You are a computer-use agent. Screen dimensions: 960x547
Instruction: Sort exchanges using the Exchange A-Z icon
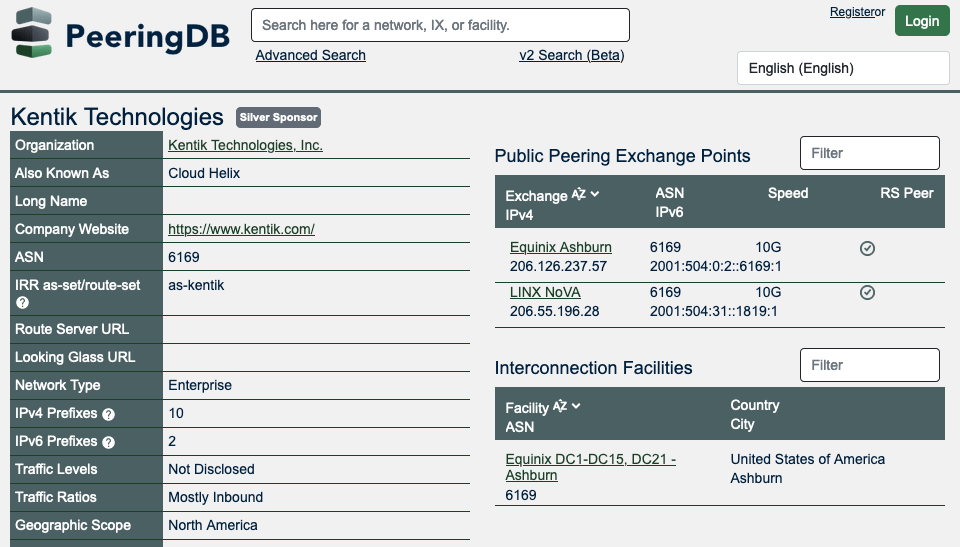click(579, 194)
